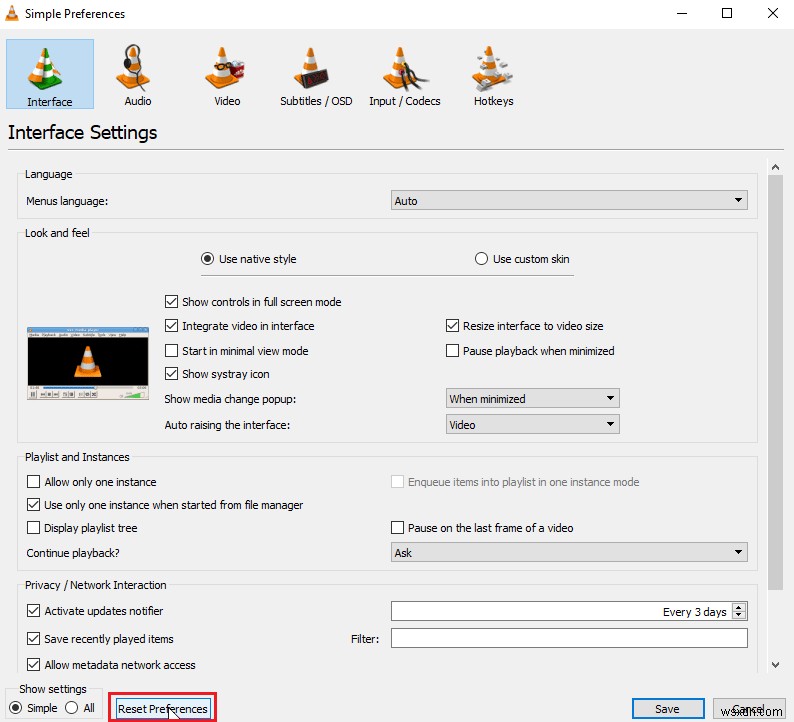Viewport: 794px width, 722px height.
Task: Enable Start in minimal view mode
Action: (236, 350)
